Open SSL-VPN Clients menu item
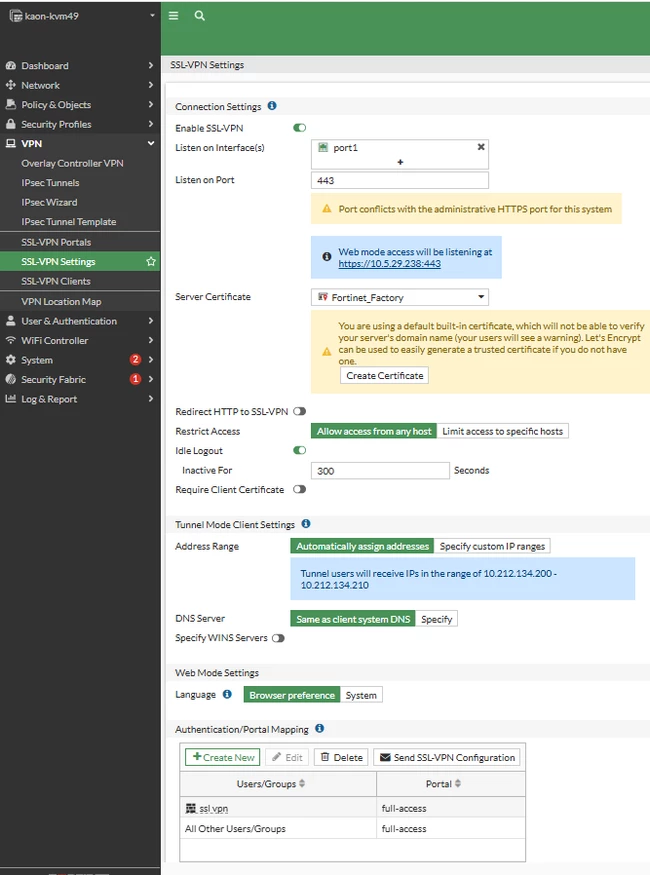 click(56, 281)
